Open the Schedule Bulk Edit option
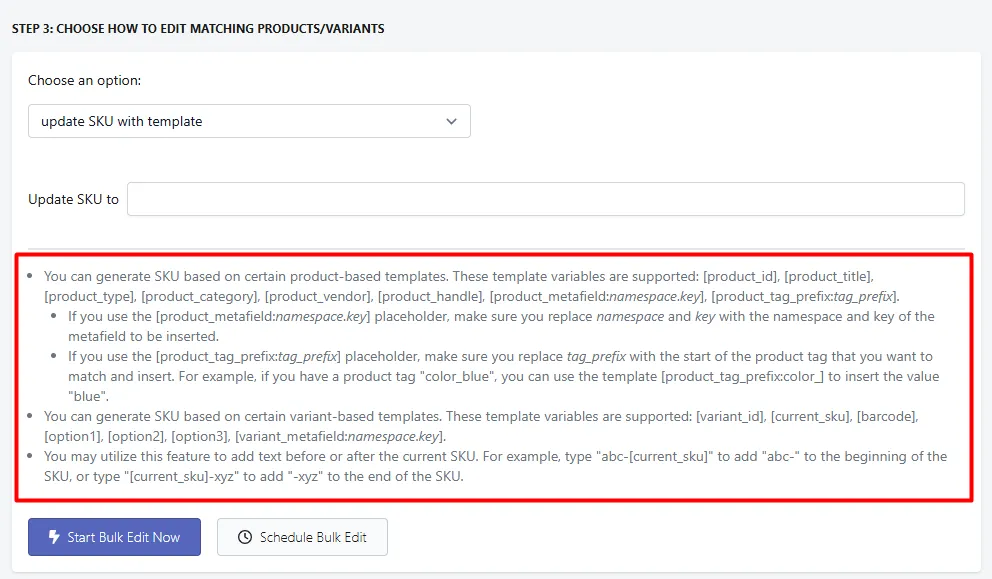The width and height of the screenshot is (992, 579). (302, 537)
